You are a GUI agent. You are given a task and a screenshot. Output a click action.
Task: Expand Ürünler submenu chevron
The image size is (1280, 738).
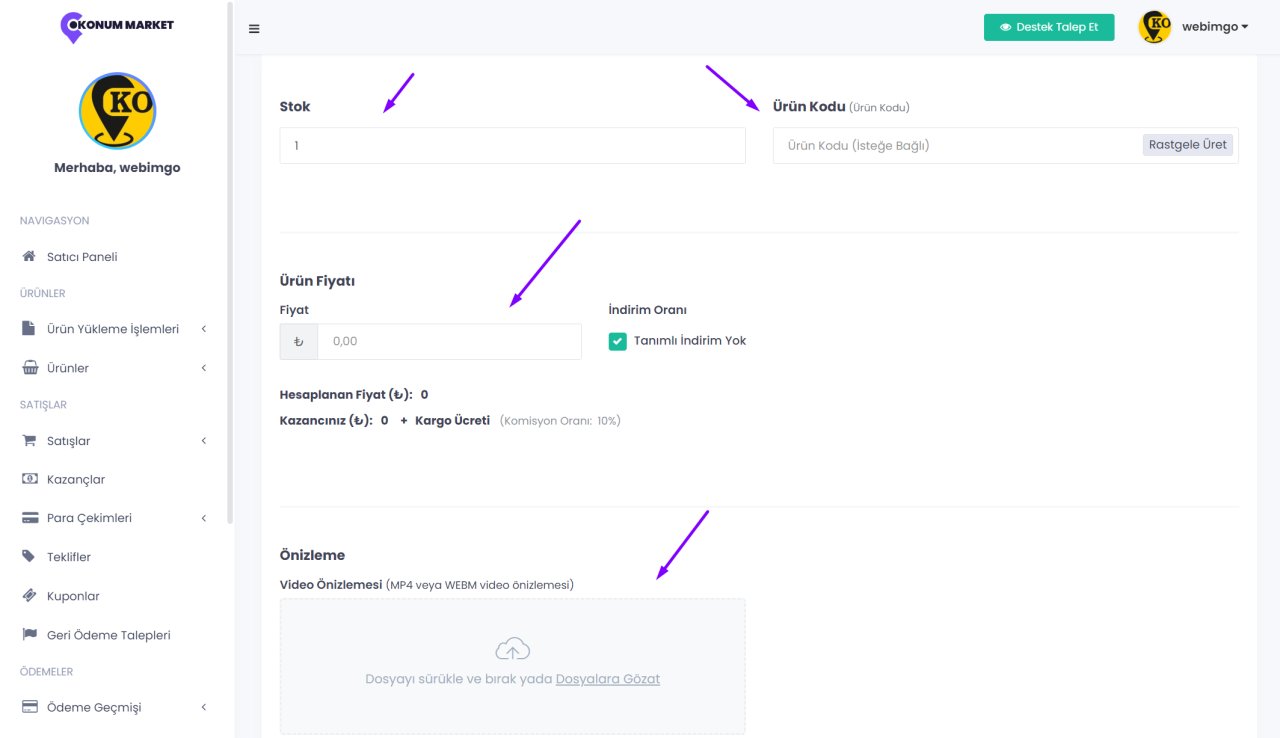(204, 368)
